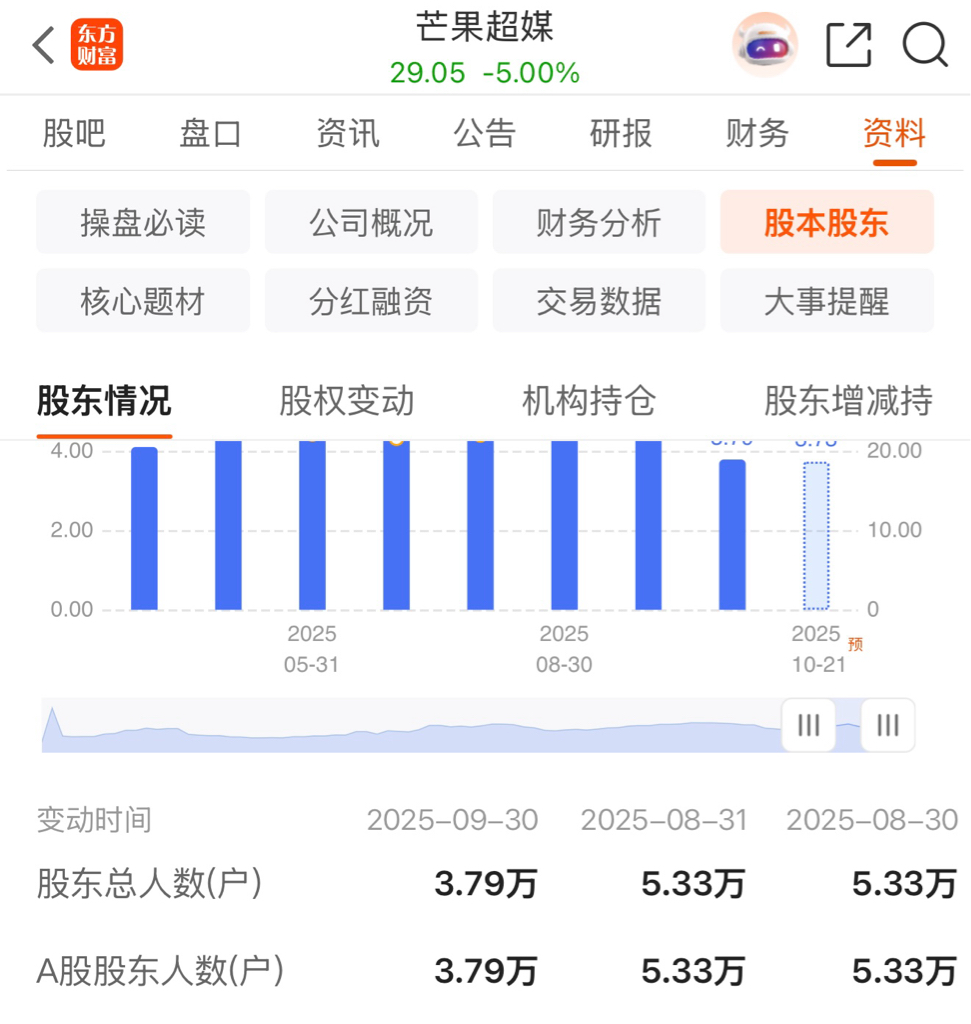Tap the 2025-08-31 column header
The image size is (971, 1024).
pyautogui.click(x=664, y=820)
